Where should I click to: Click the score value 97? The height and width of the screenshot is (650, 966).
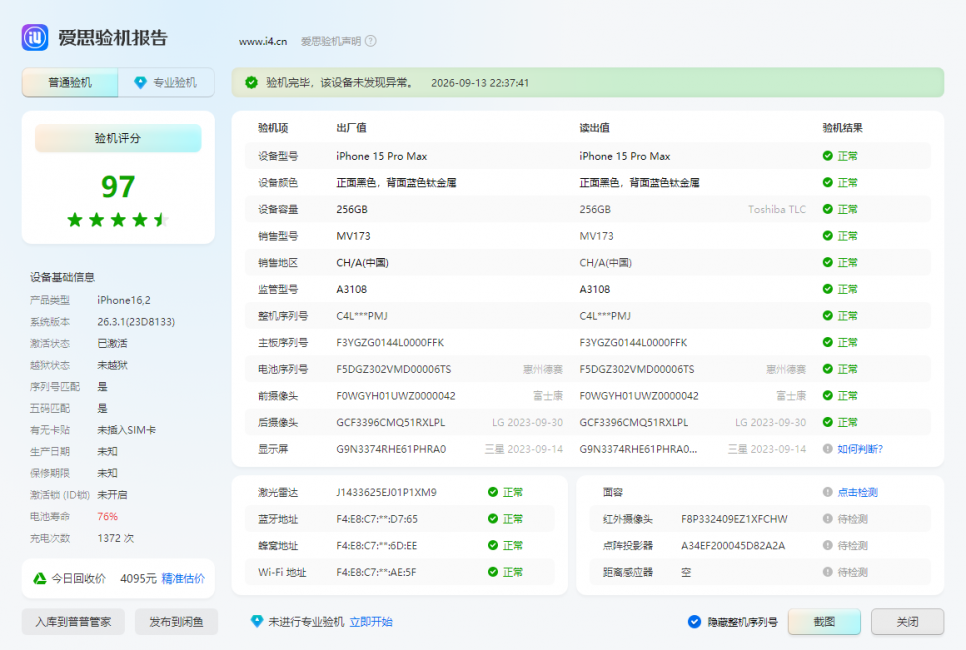click(x=118, y=187)
